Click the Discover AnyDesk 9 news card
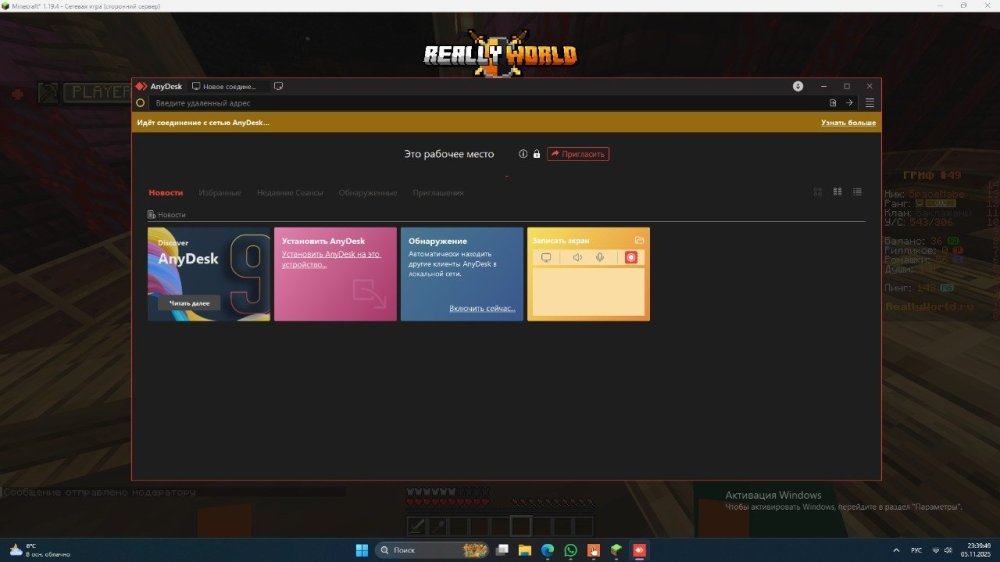This screenshot has width=1000, height=562. click(x=209, y=274)
